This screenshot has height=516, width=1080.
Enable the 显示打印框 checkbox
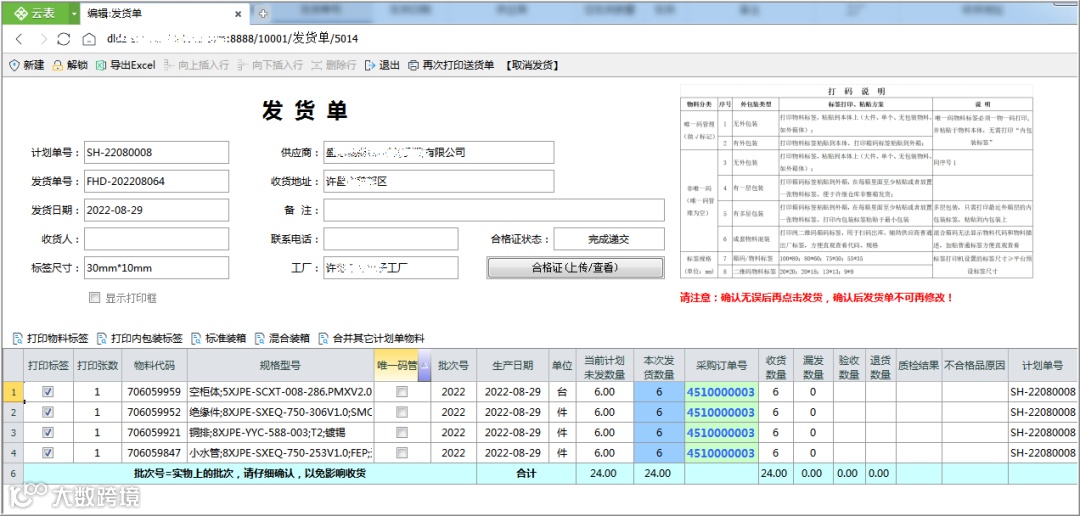94,298
